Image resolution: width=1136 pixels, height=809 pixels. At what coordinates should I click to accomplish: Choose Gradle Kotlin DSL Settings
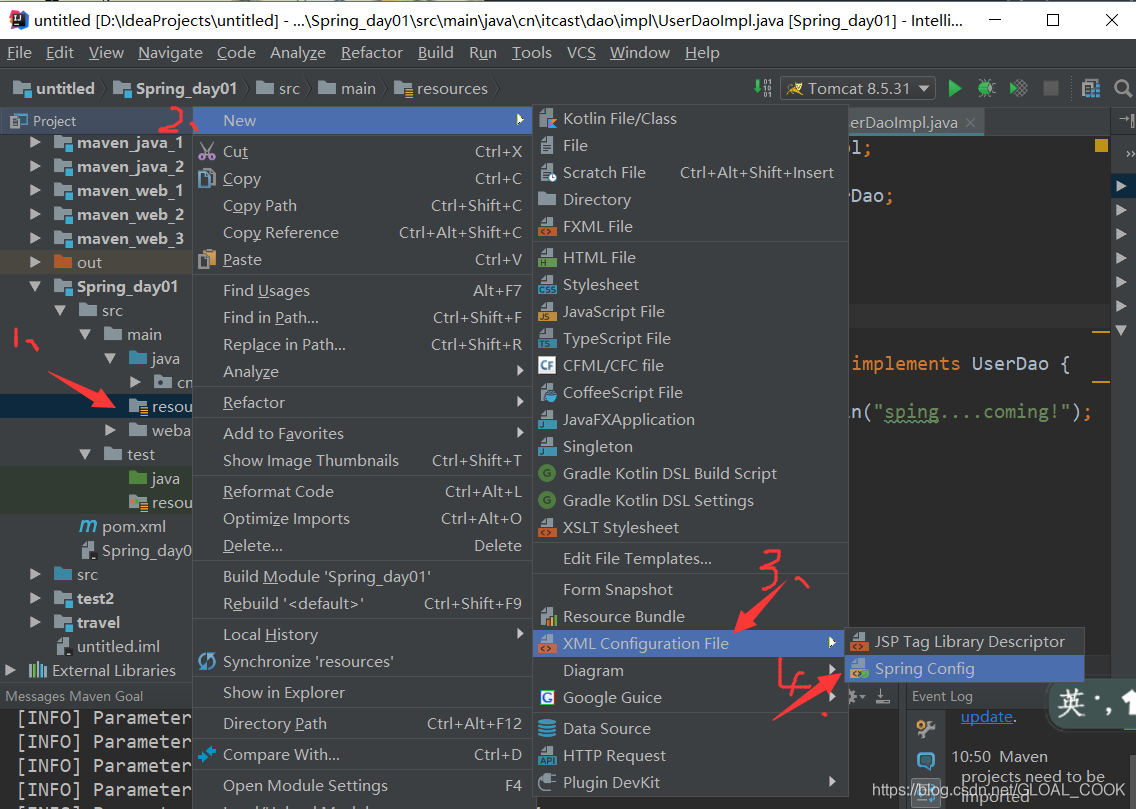[x=690, y=501]
